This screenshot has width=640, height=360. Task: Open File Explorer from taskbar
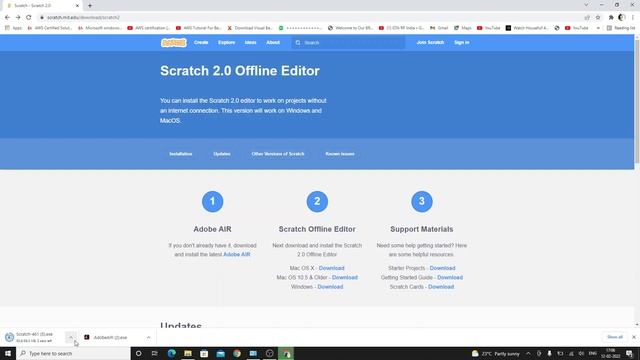point(188,353)
